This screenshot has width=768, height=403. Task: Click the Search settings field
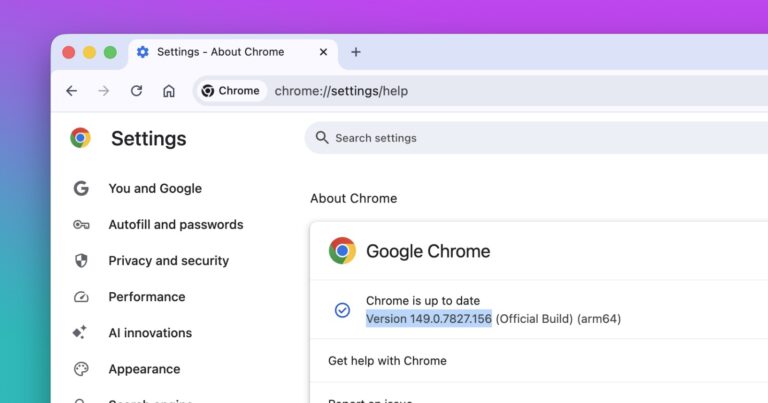point(539,138)
